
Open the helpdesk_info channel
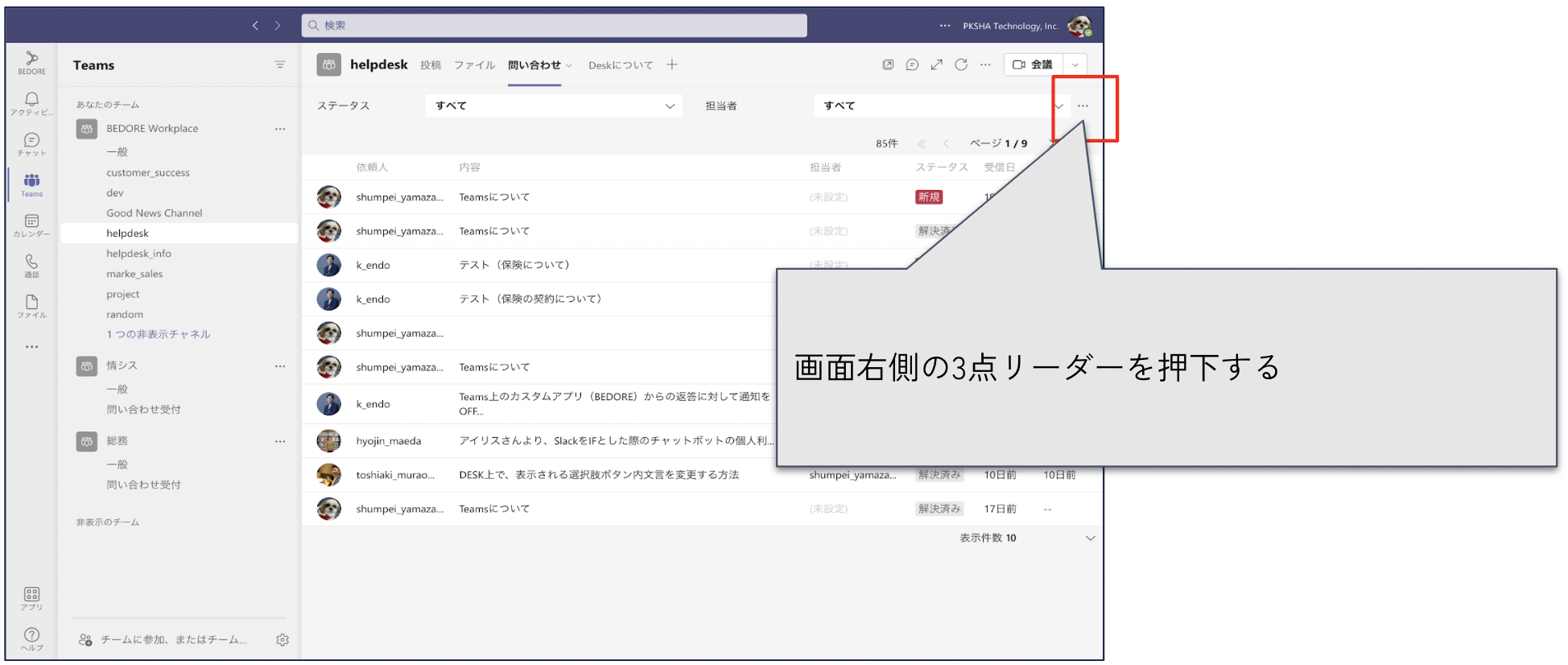tap(138, 254)
